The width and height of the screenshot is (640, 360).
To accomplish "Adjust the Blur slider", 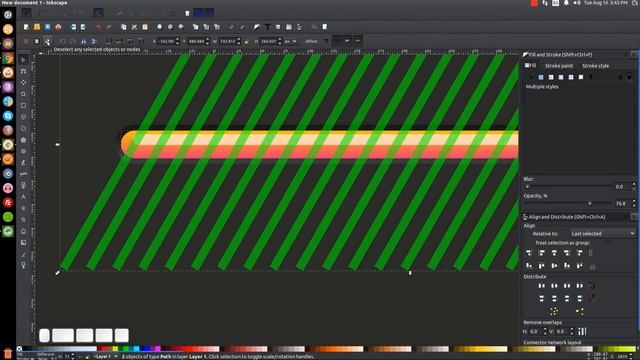I will pyautogui.click(x=568, y=187).
